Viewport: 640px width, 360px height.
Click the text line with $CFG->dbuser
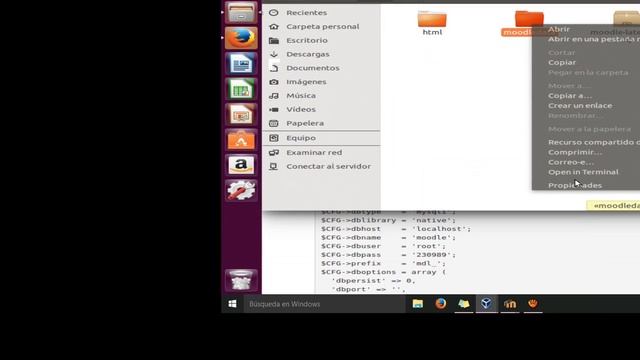point(383,246)
